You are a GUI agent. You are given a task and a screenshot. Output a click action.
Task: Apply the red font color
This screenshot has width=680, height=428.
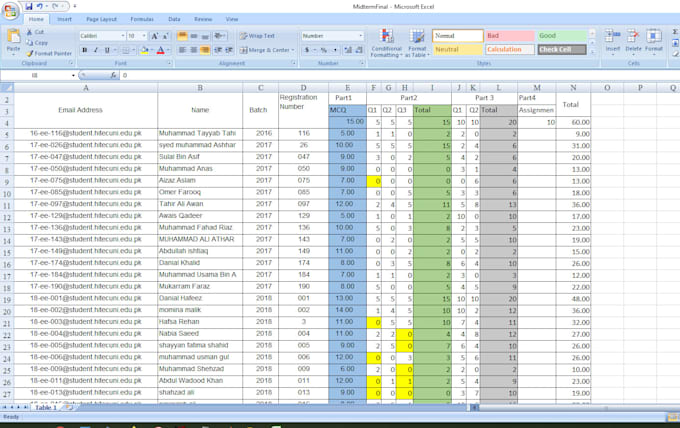160,50
